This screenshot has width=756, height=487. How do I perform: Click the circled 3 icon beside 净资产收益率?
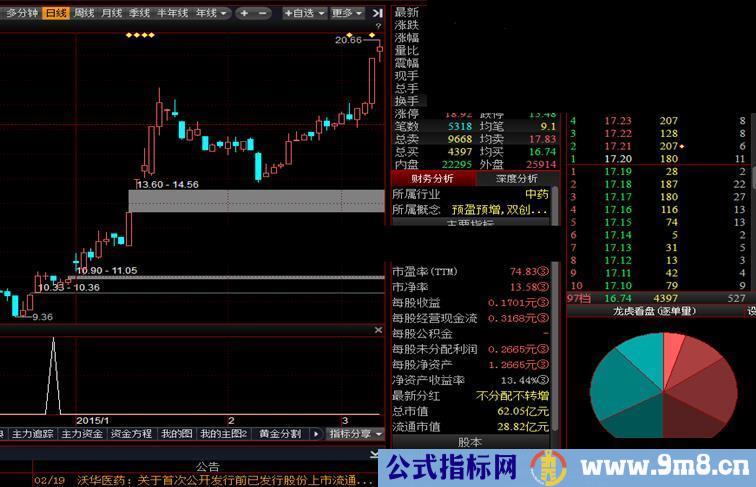pos(543,380)
